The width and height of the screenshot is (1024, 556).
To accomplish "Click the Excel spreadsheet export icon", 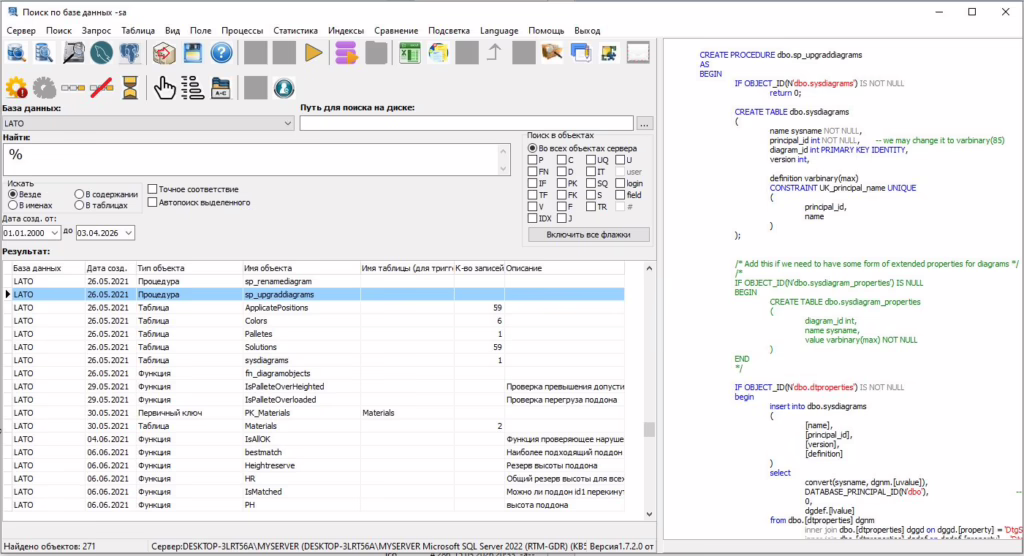I will (409, 53).
